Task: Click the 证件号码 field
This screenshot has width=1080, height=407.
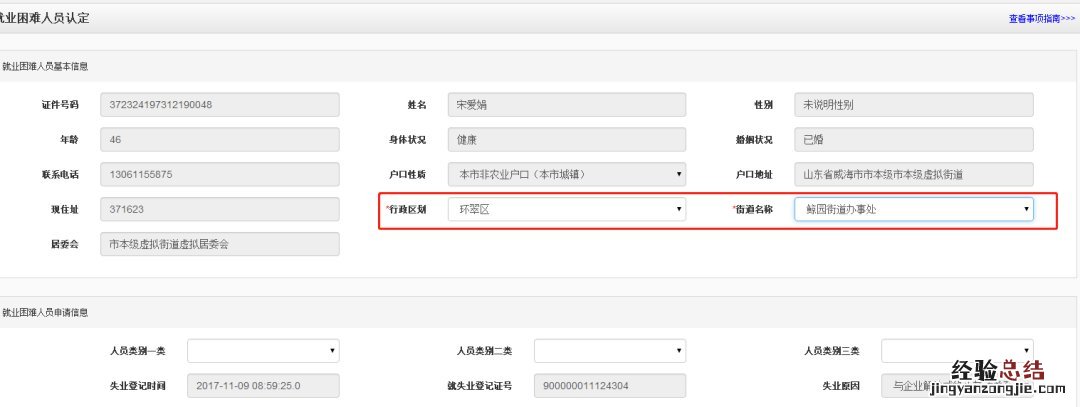Action: (220, 105)
